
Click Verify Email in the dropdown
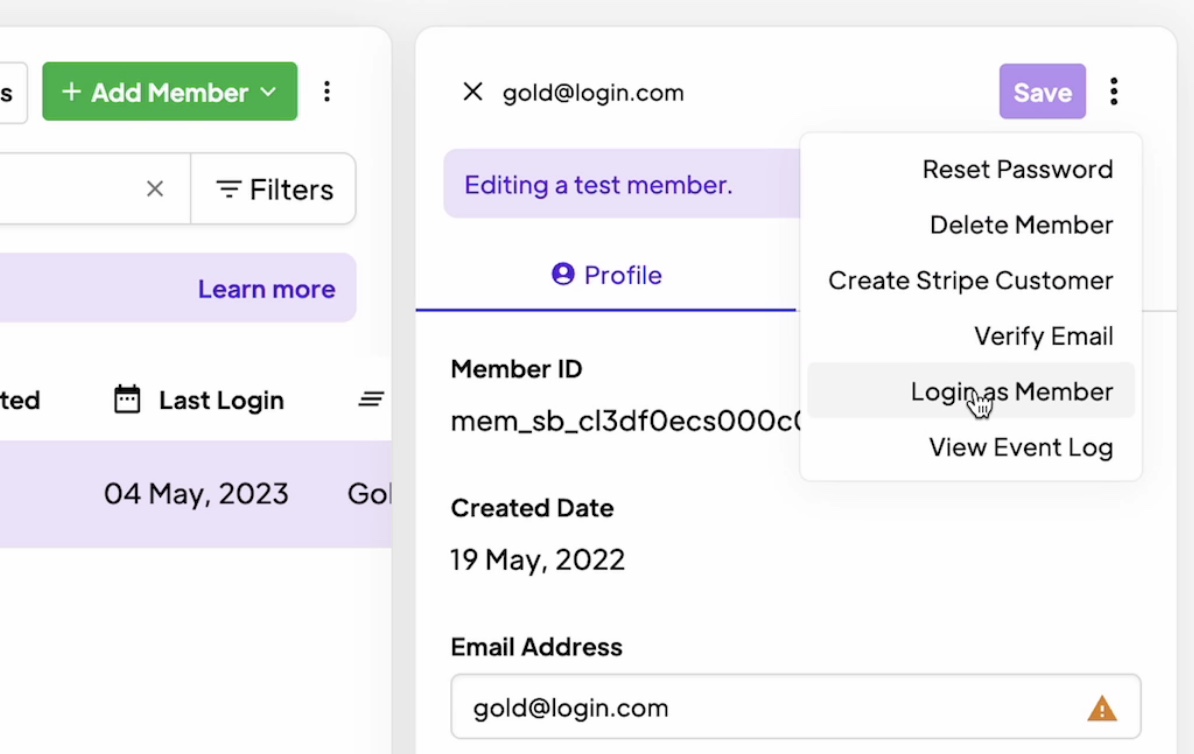click(x=1043, y=336)
